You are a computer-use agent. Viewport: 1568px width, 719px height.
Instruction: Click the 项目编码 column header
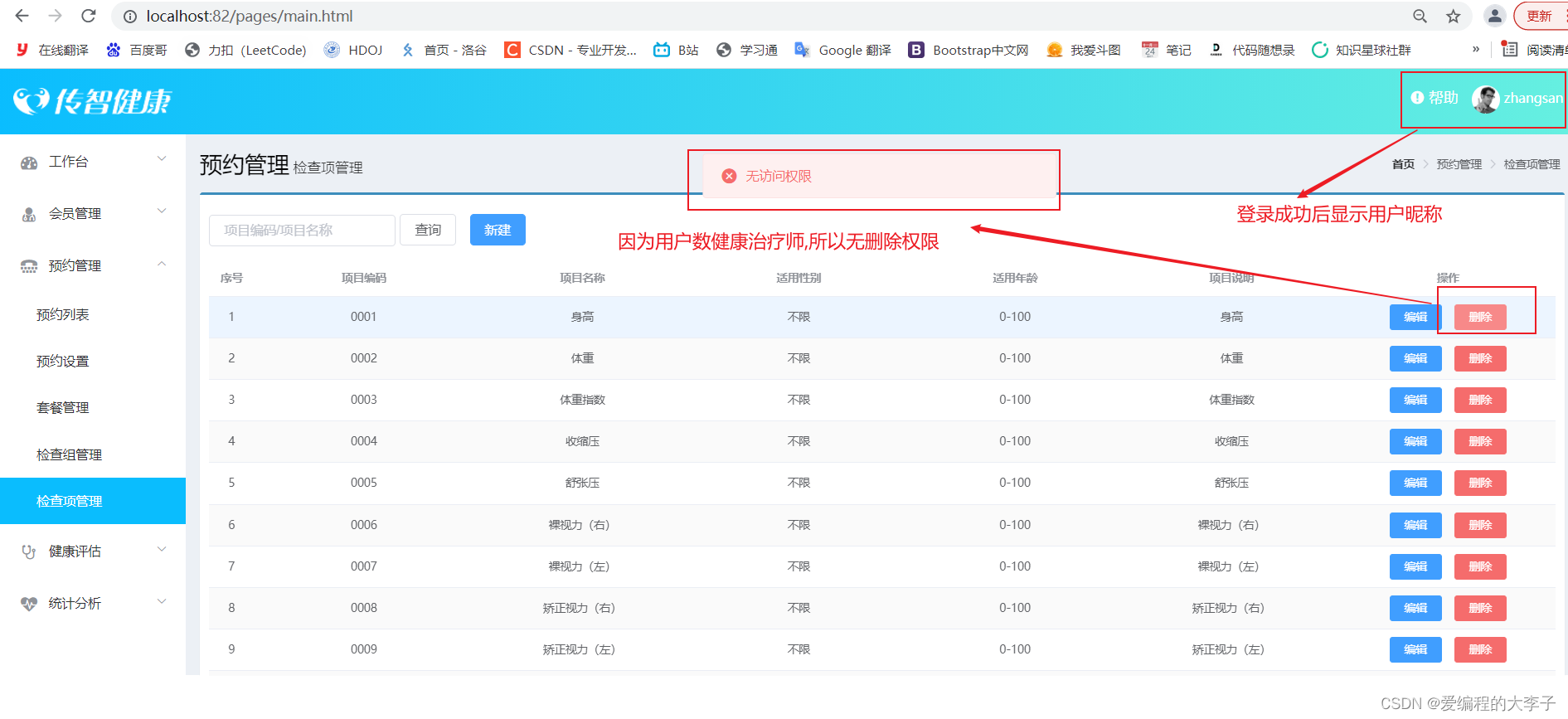click(x=364, y=278)
